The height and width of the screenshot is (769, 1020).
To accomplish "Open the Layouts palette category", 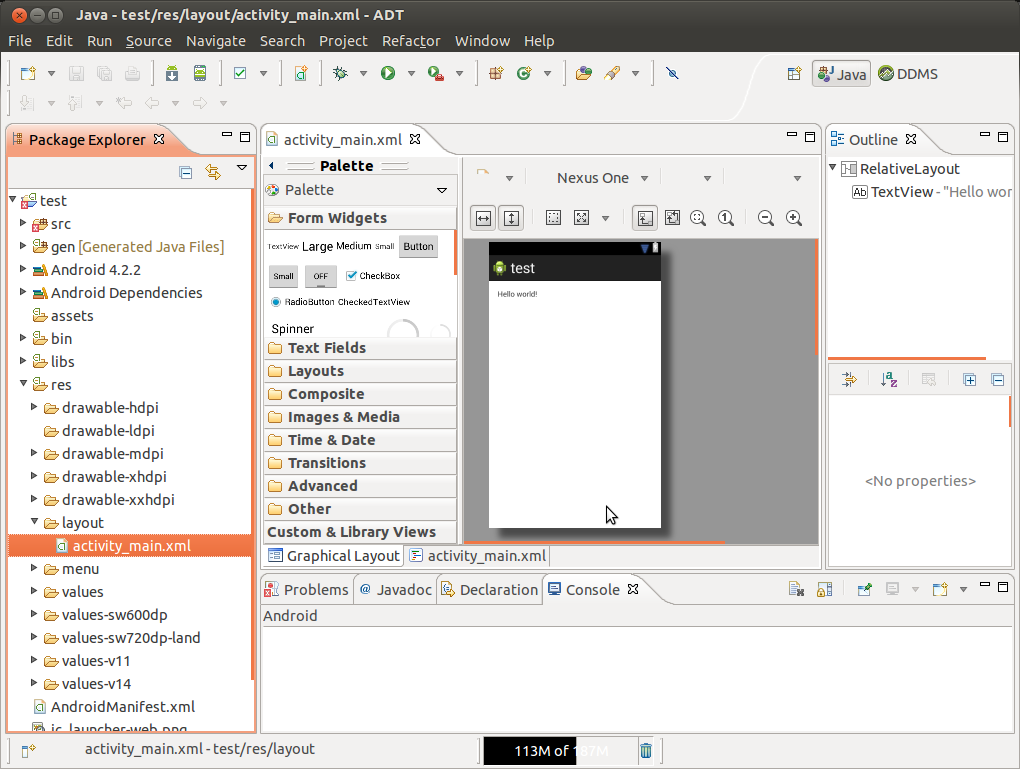I will coord(360,371).
